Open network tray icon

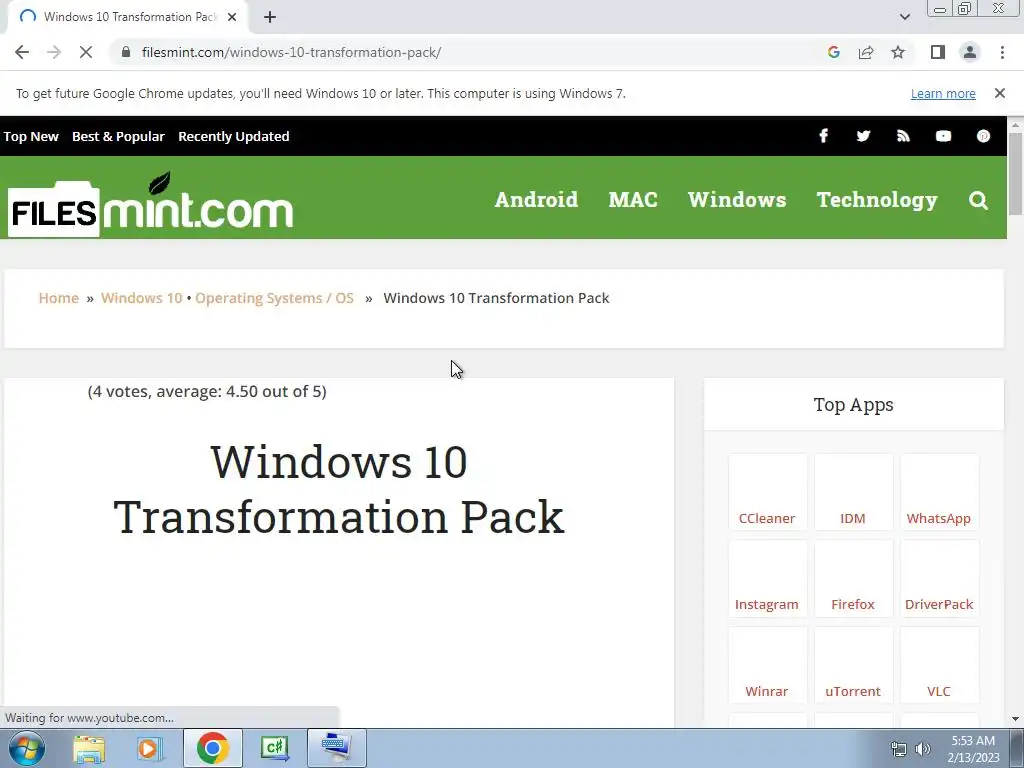899,749
